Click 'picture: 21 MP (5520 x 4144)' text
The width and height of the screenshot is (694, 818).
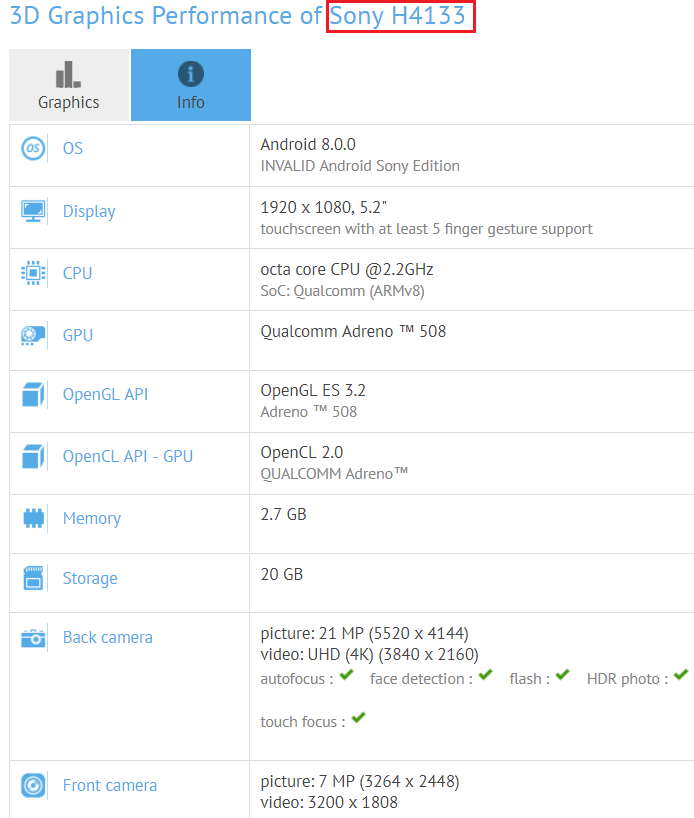[365, 633]
